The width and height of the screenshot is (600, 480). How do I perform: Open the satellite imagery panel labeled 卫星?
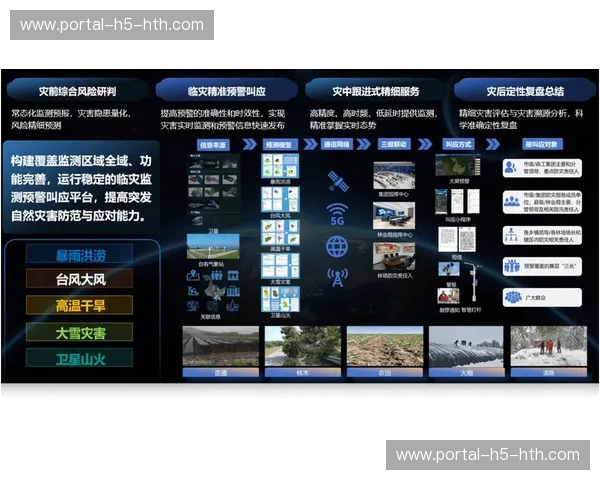click(x=214, y=191)
